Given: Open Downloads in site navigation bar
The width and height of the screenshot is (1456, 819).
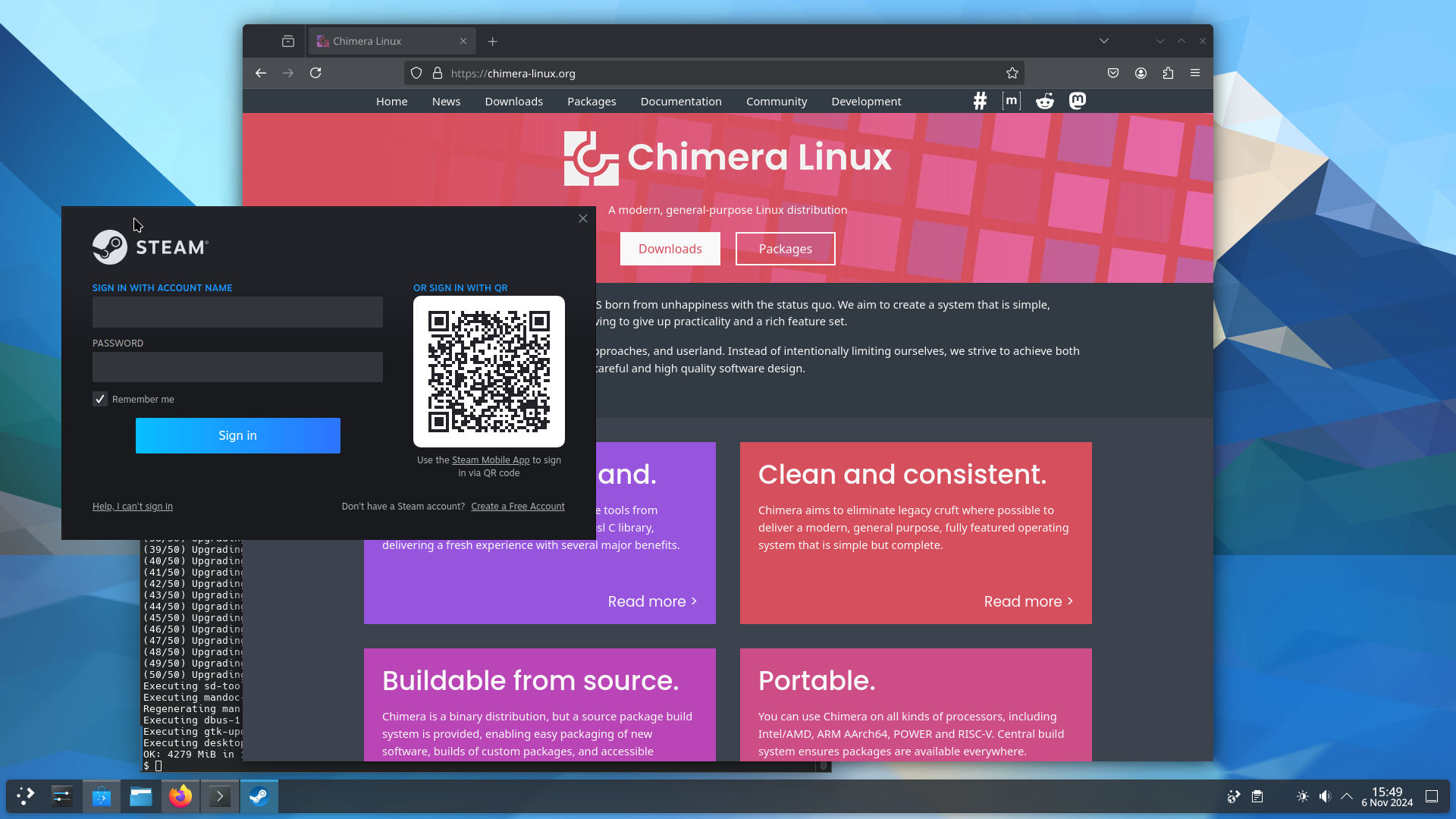Looking at the screenshot, I should coord(514,101).
